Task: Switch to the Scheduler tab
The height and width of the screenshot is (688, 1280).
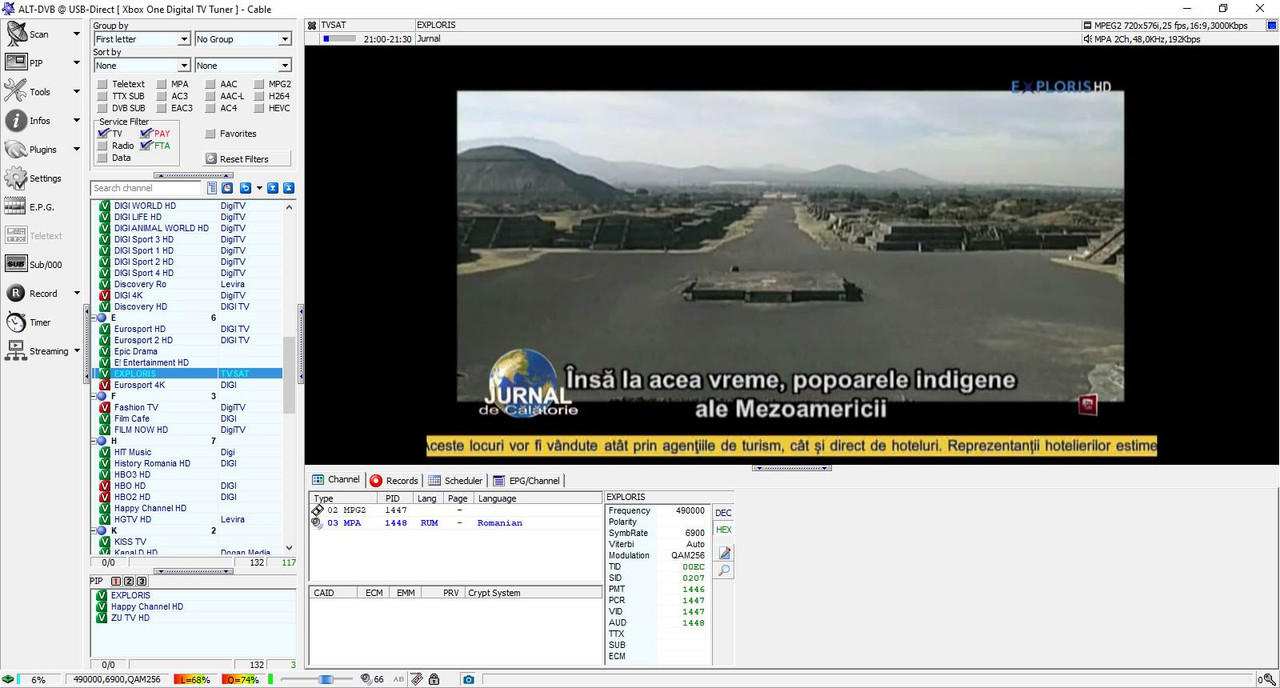Action: point(455,480)
